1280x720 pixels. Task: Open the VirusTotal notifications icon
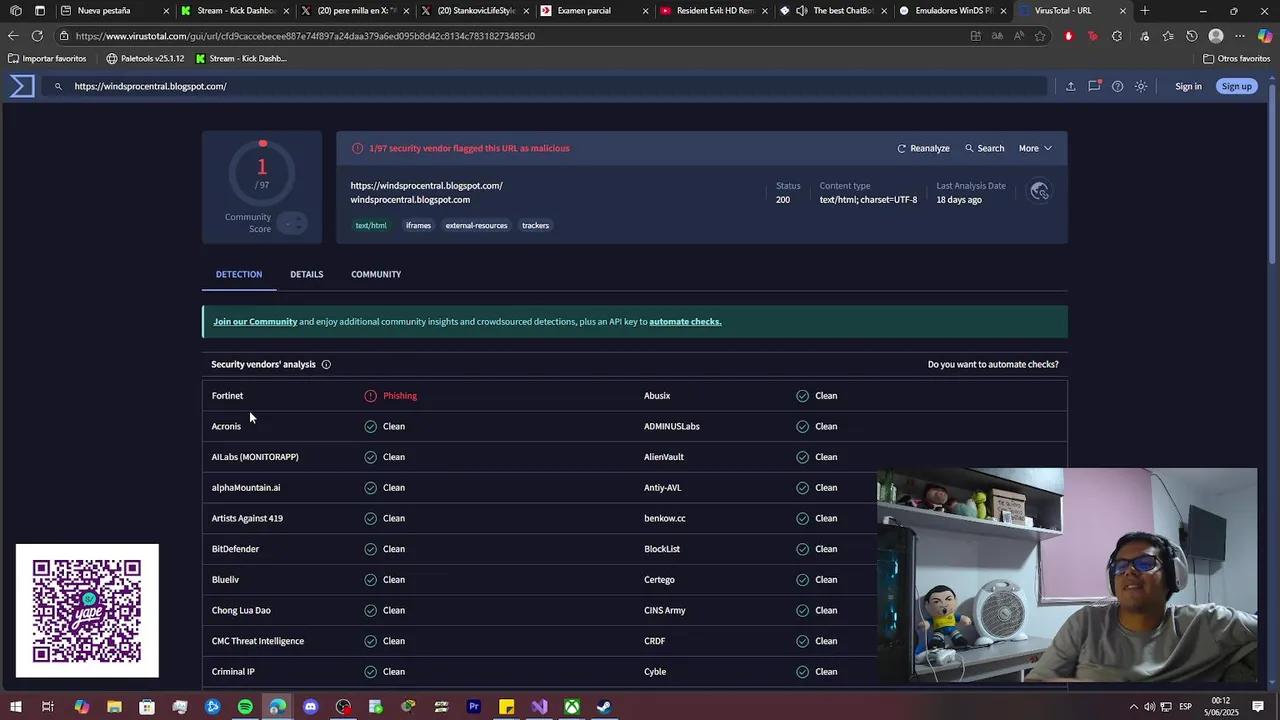[x=1094, y=86]
